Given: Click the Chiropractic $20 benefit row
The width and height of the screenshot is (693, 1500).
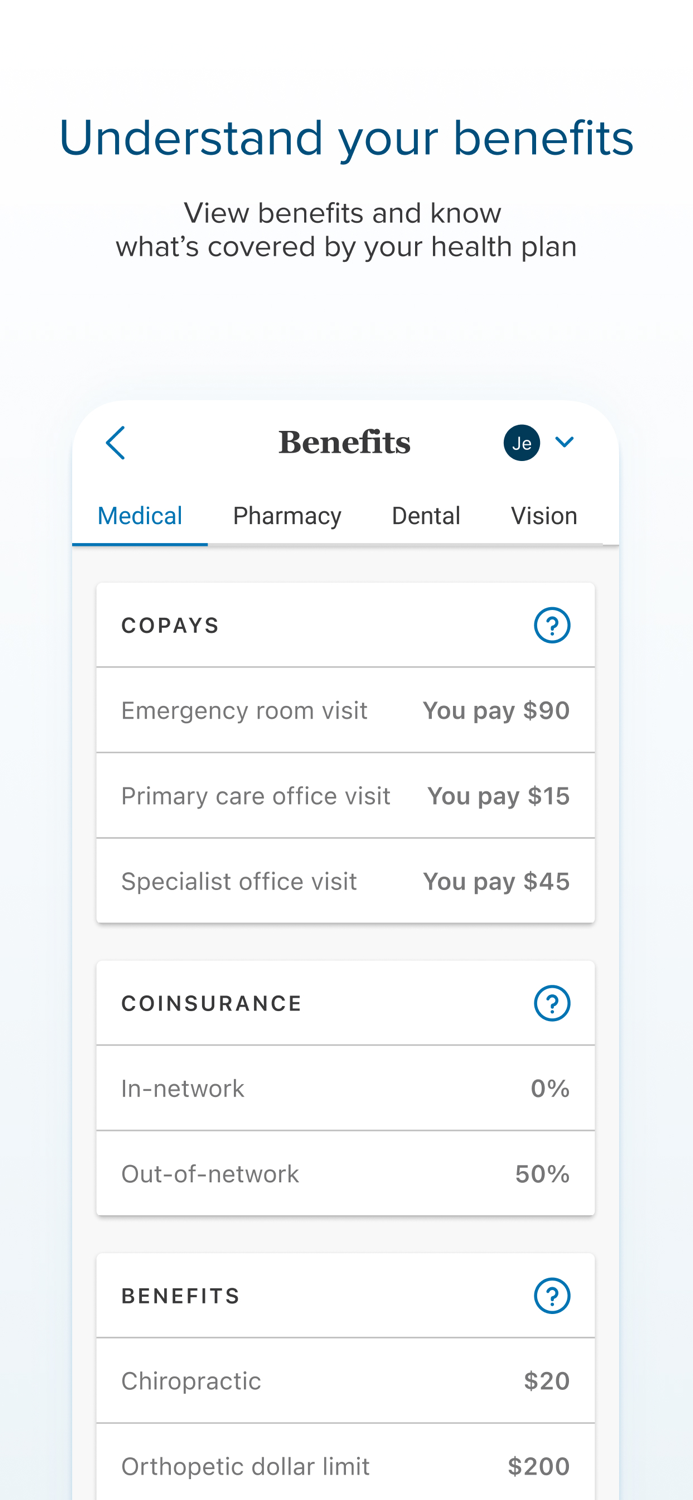Looking at the screenshot, I should (x=346, y=1380).
